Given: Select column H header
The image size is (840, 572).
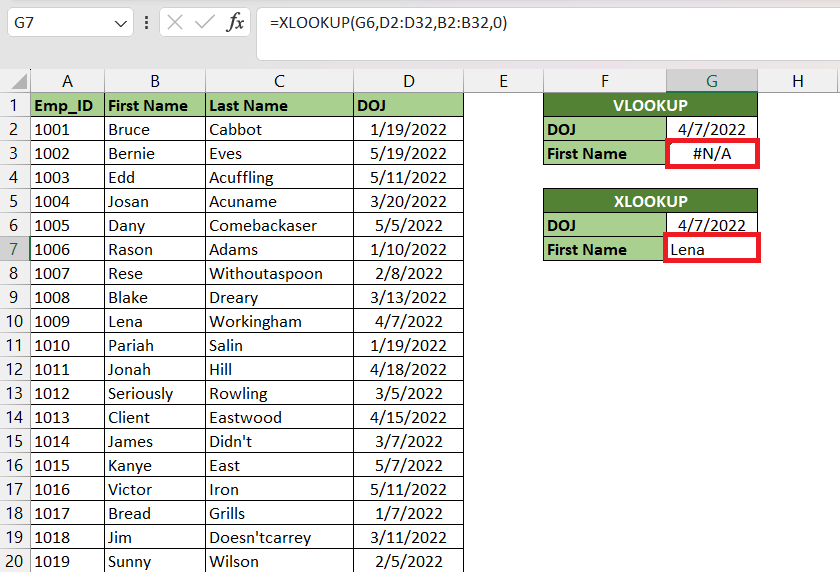Looking at the screenshot, I should [798, 81].
